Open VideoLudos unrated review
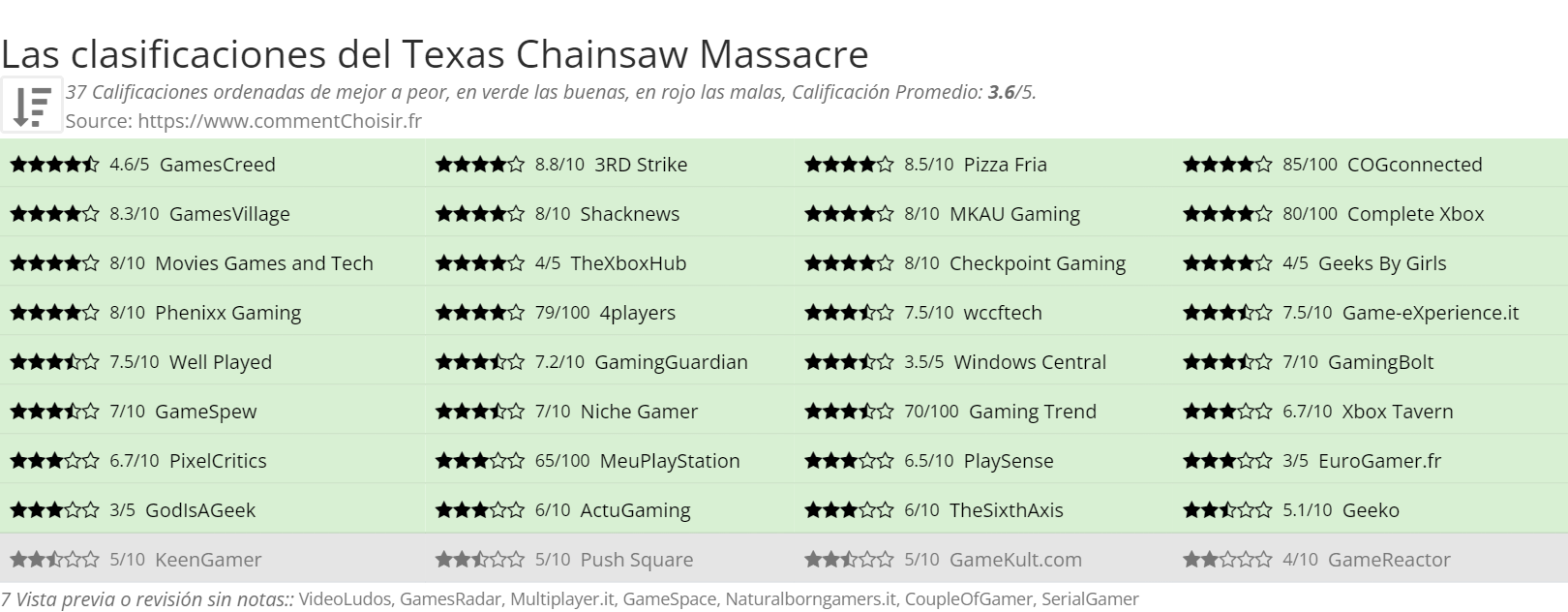1568x612 pixels. coord(346,599)
